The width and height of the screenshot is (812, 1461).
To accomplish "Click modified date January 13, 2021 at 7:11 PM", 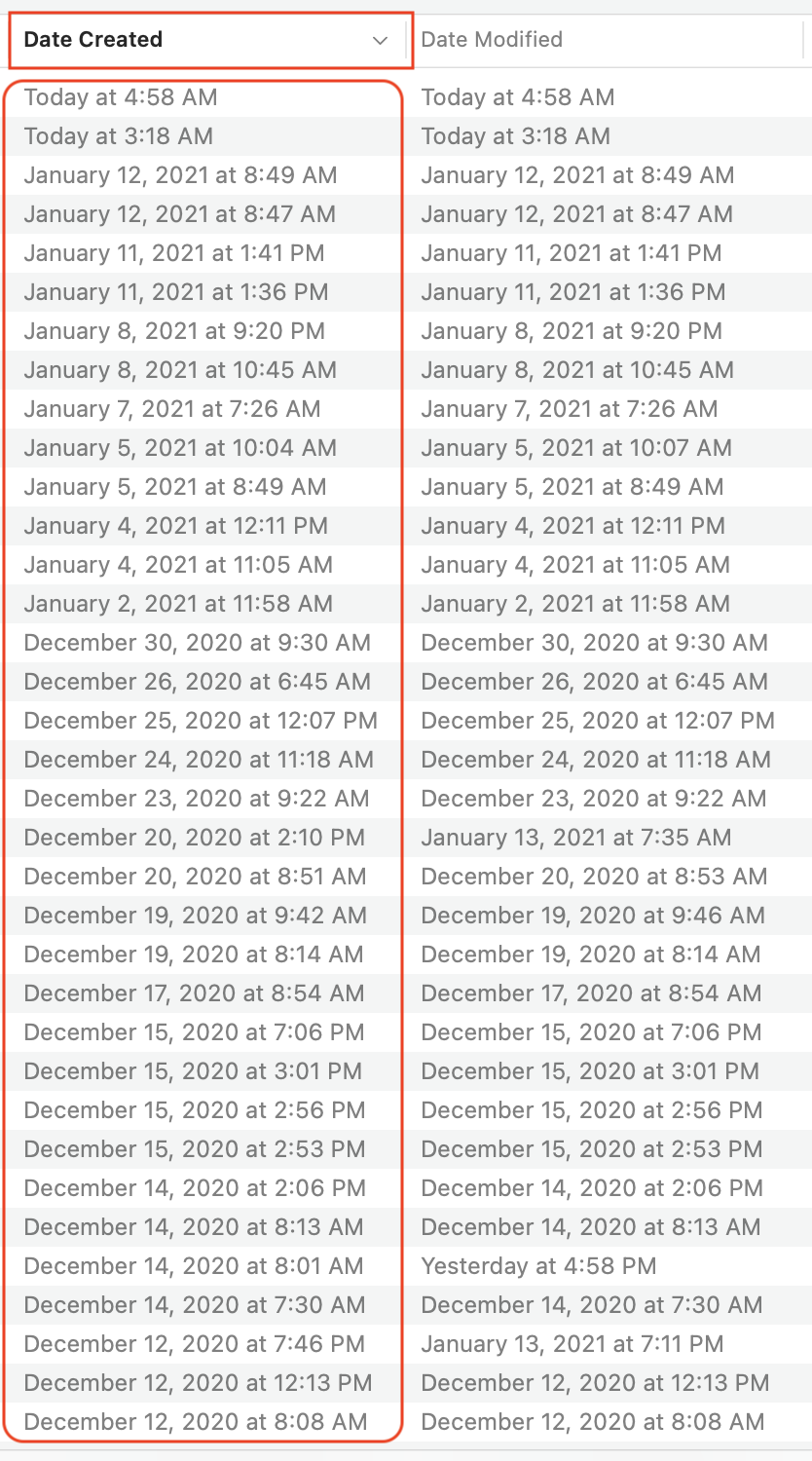I will coord(572,1344).
